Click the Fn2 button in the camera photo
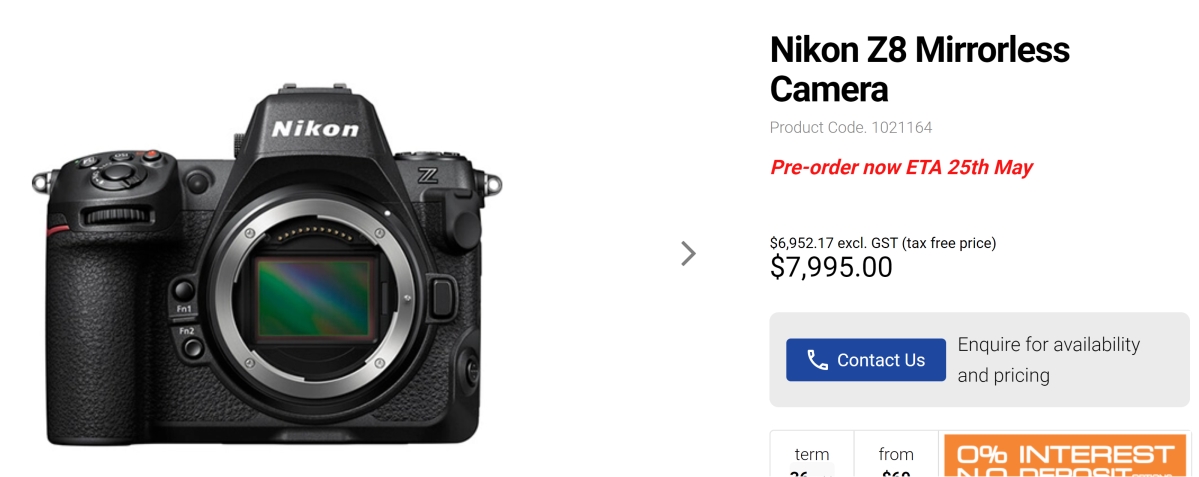The width and height of the screenshot is (1199, 477). click(x=188, y=346)
